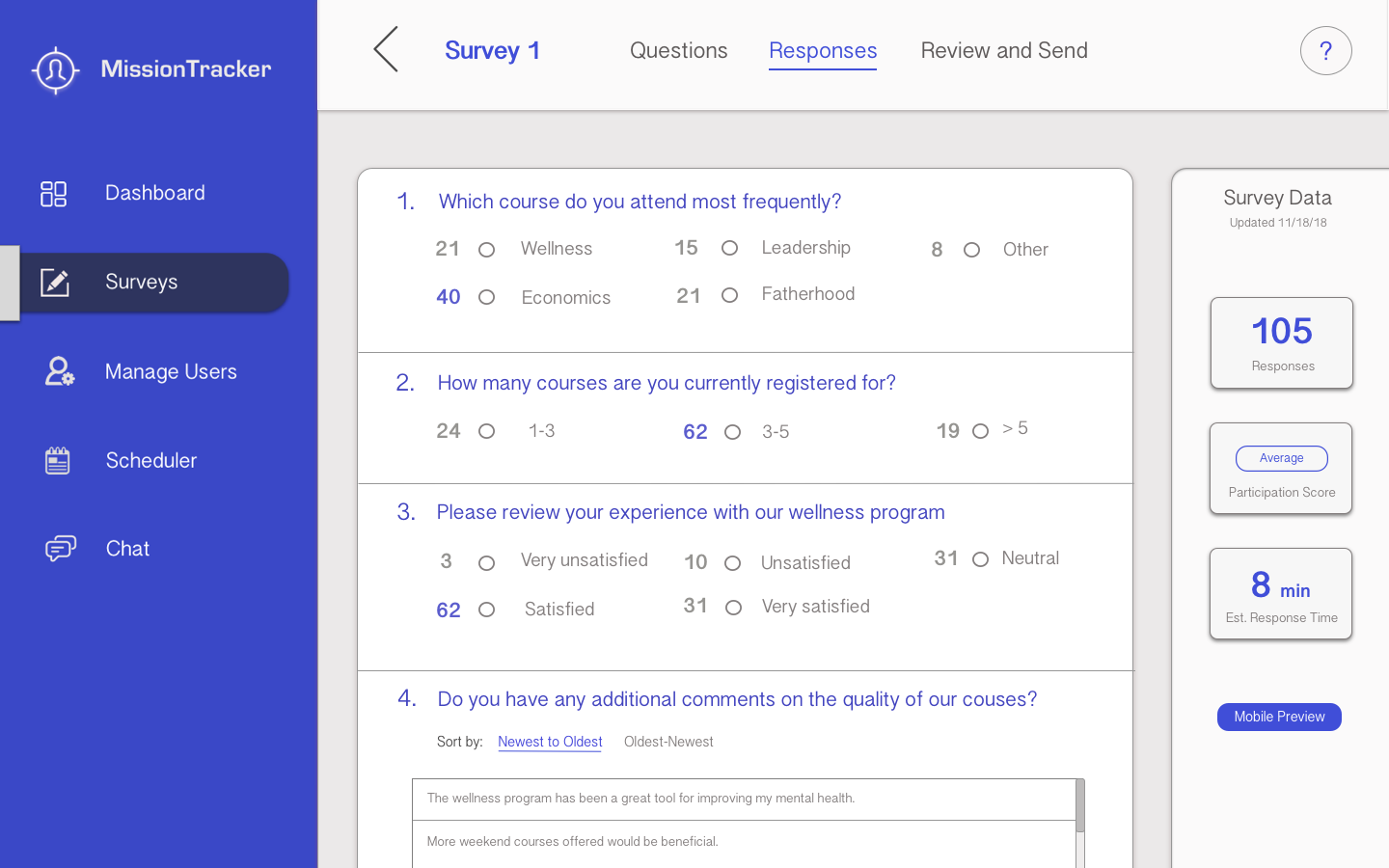Switch to the Questions tab

[x=678, y=51]
